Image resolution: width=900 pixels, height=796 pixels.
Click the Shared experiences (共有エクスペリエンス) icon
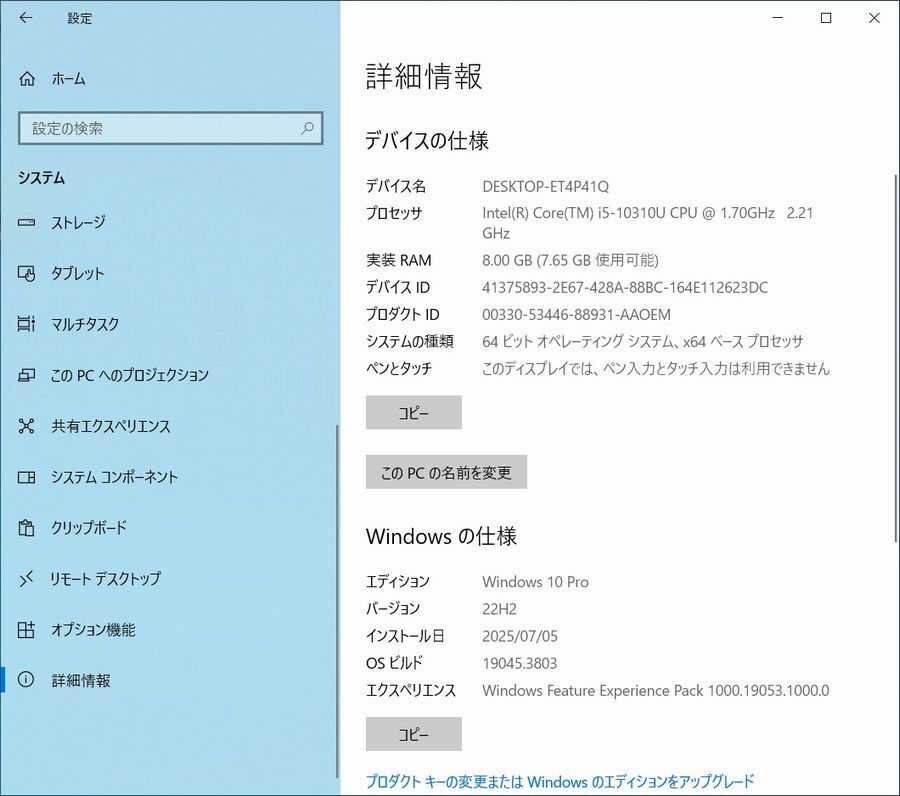click(26, 426)
